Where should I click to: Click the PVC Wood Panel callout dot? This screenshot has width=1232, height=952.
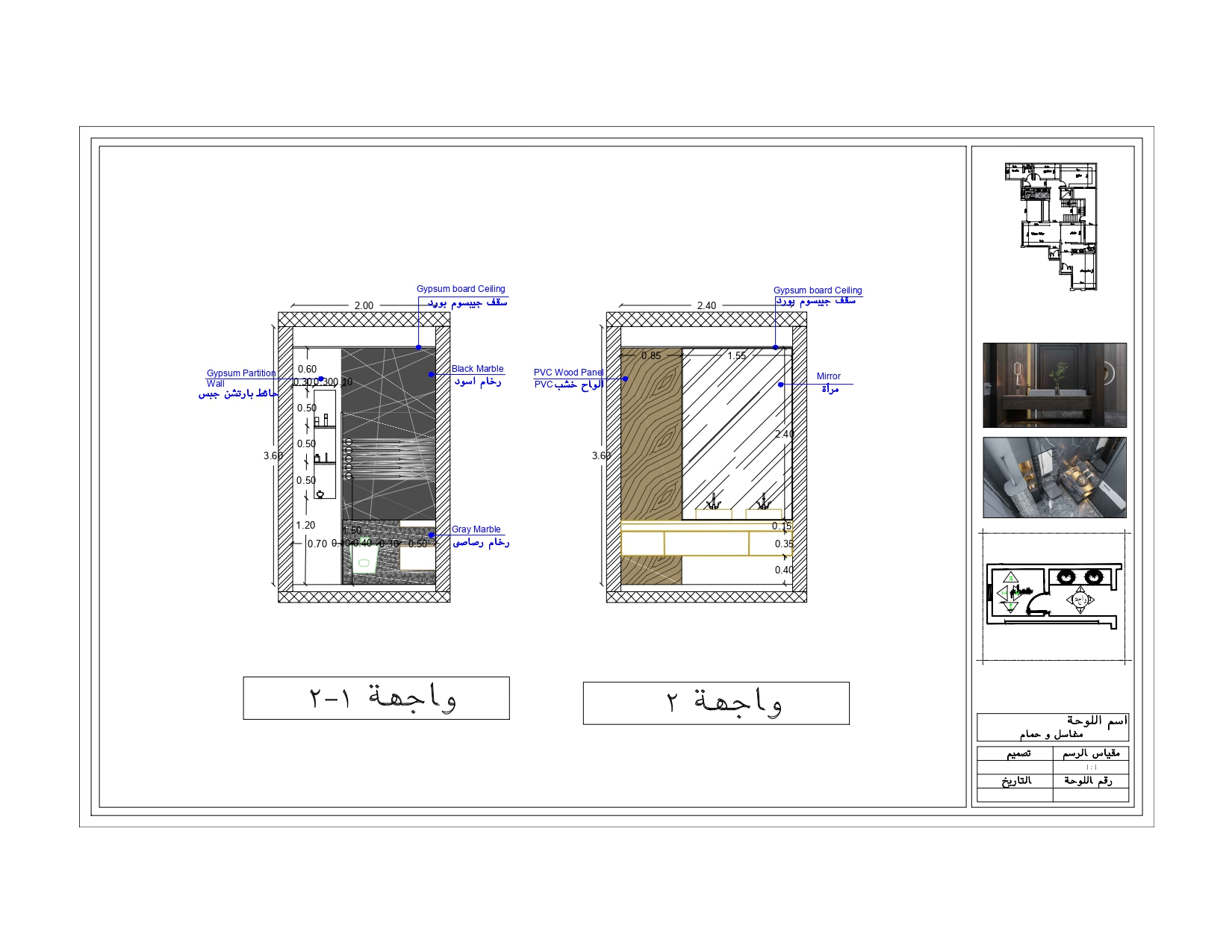pyautogui.click(x=626, y=379)
